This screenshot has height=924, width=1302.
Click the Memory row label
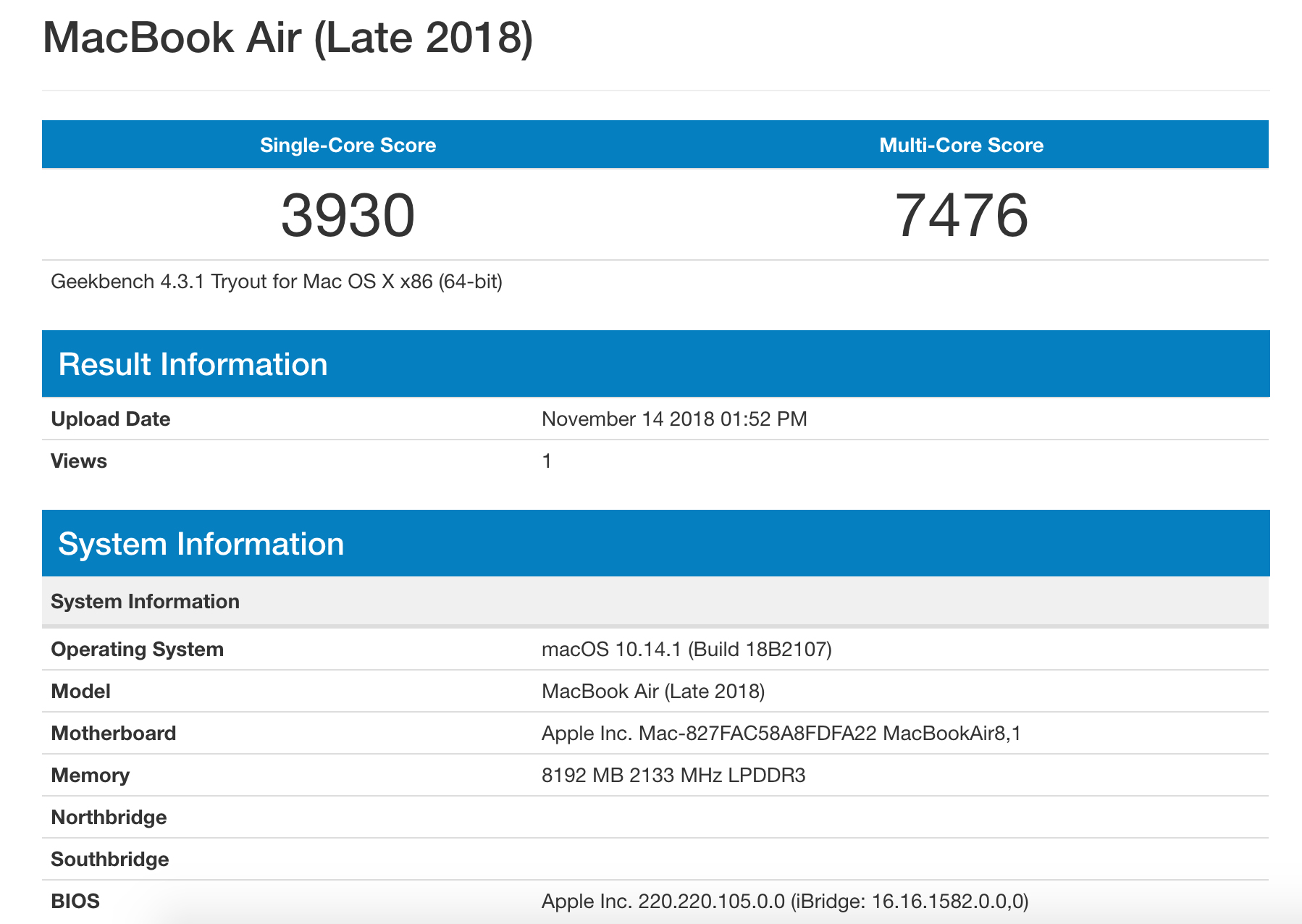(x=91, y=776)
